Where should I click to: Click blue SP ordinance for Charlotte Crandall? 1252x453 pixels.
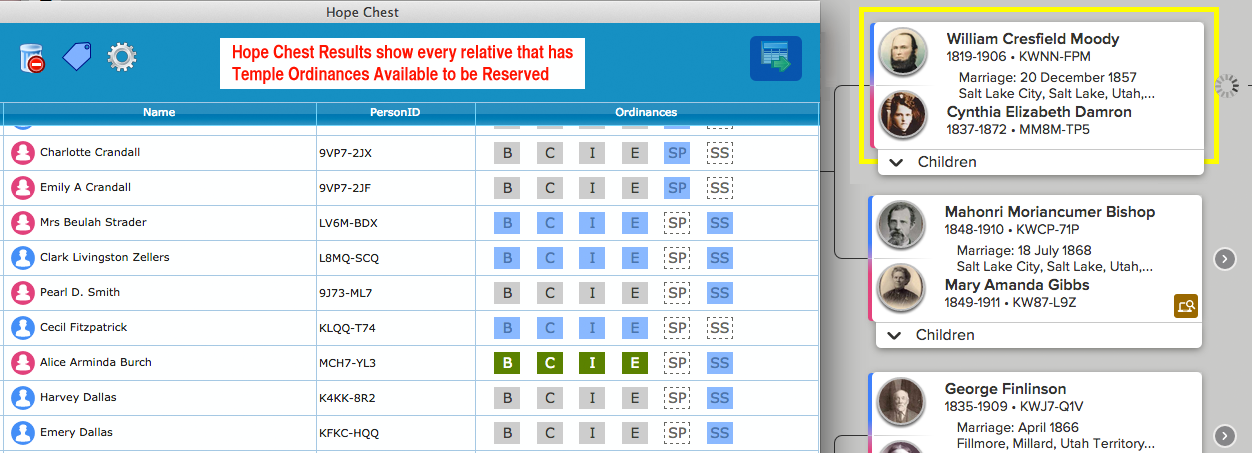(x=677, y=153)
